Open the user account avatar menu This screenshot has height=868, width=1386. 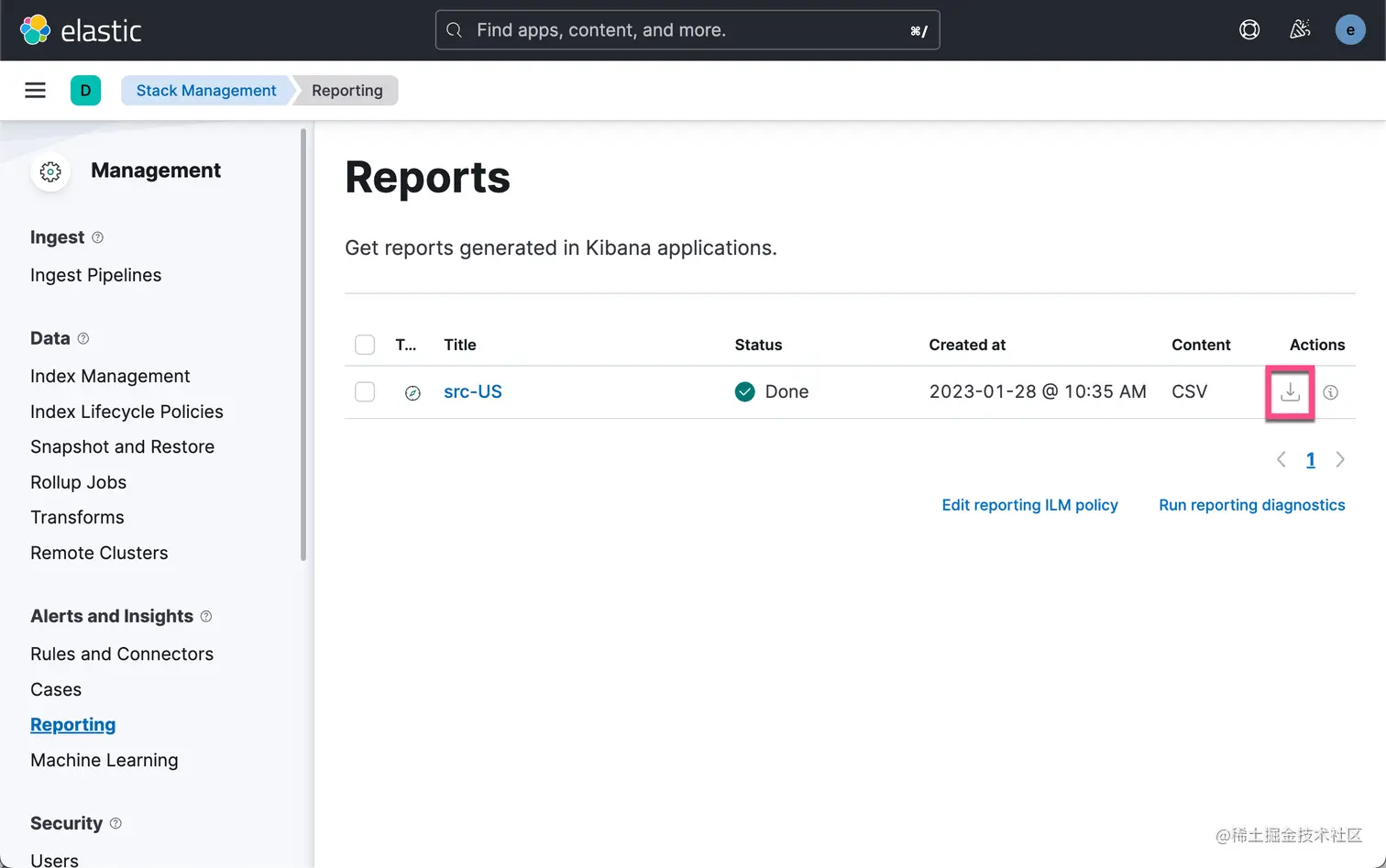tap(1350, 30)
